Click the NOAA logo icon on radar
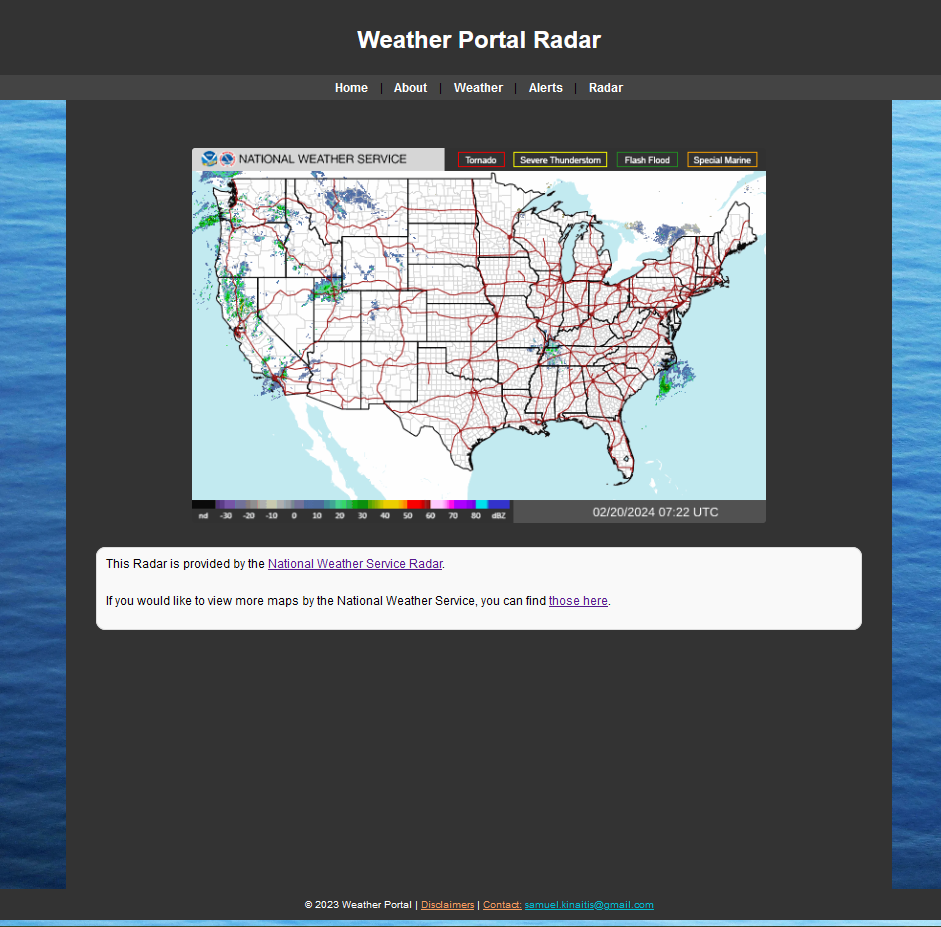Screen dimensions: 941x927 pos(209,159)
